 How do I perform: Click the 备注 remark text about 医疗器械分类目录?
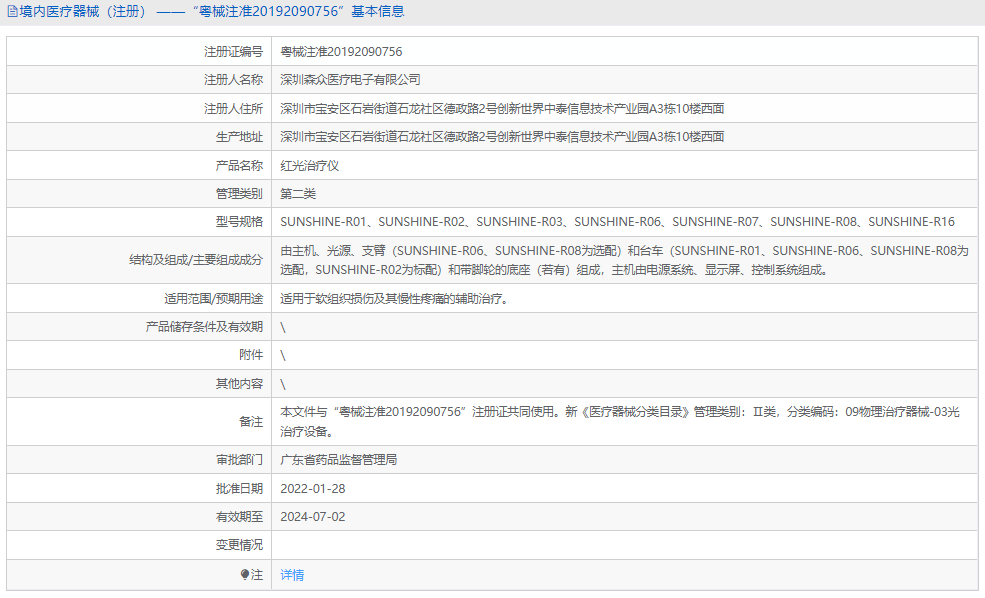coord(620,421)
